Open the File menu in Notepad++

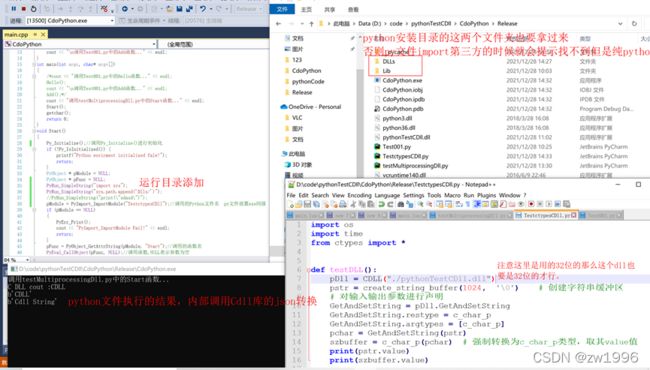(291, 195)
